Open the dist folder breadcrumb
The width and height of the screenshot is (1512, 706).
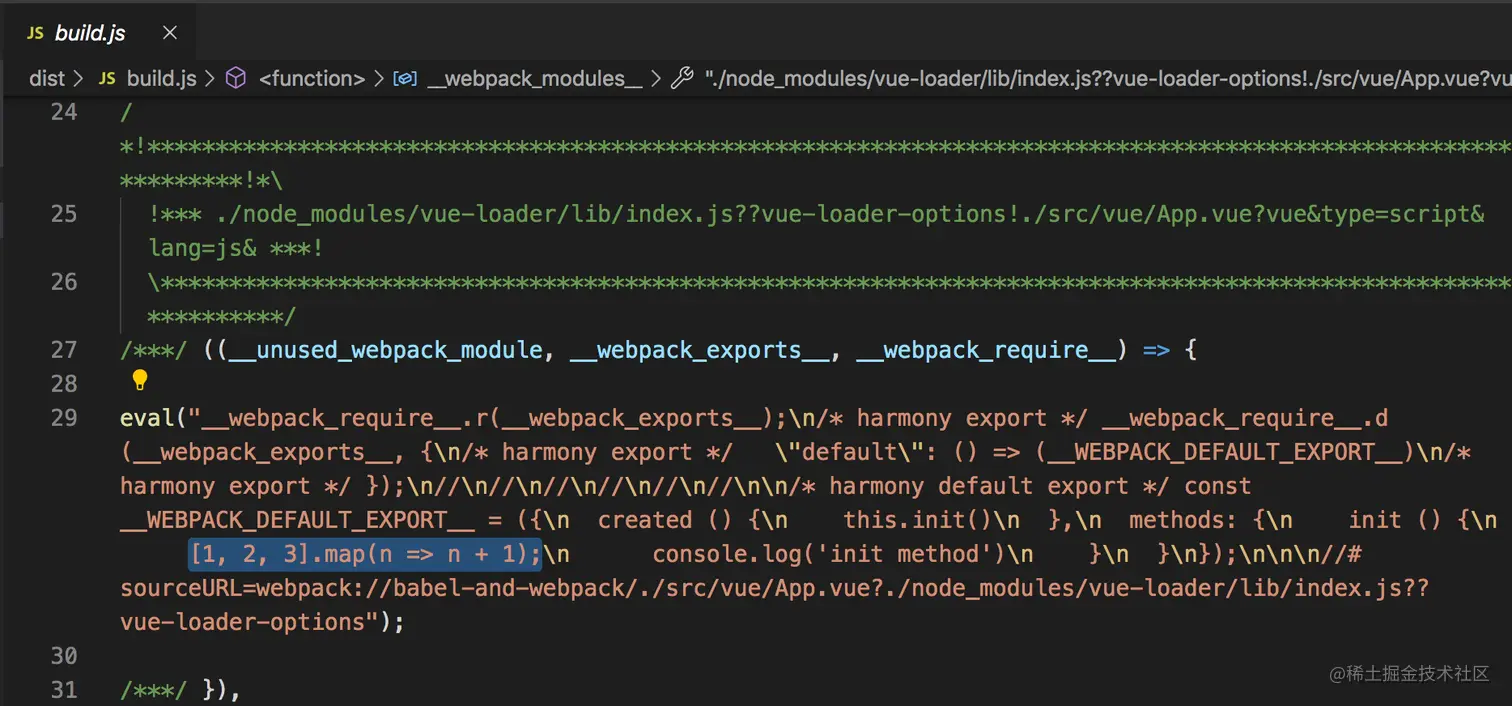pyautogui.click(x=47, y=78)
